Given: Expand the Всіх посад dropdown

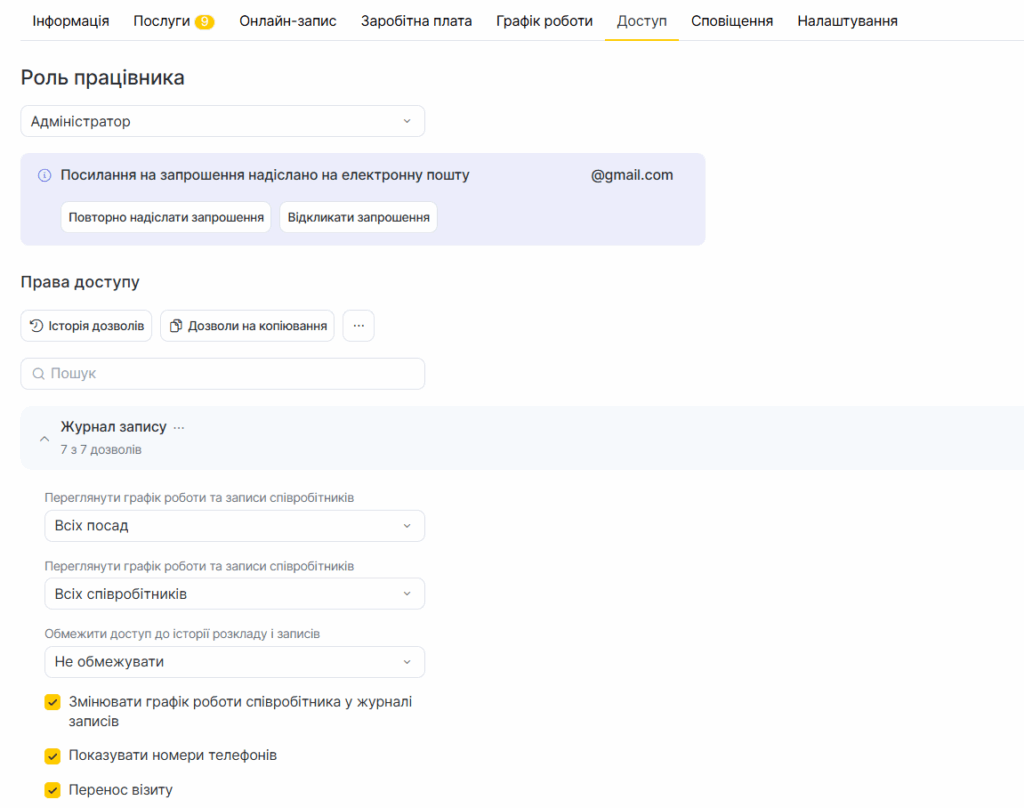Looking at the screenshot, I should 234,526.
